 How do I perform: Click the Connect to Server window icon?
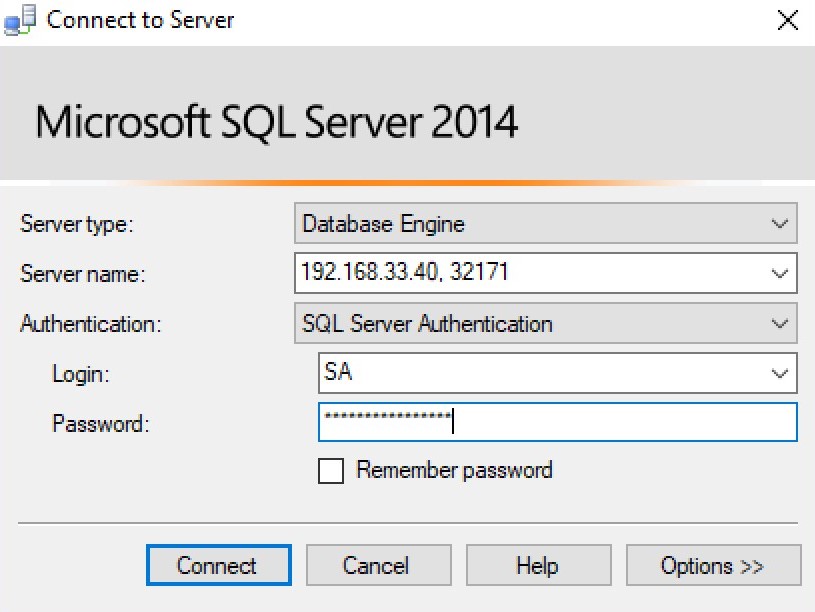click(20, 20)
